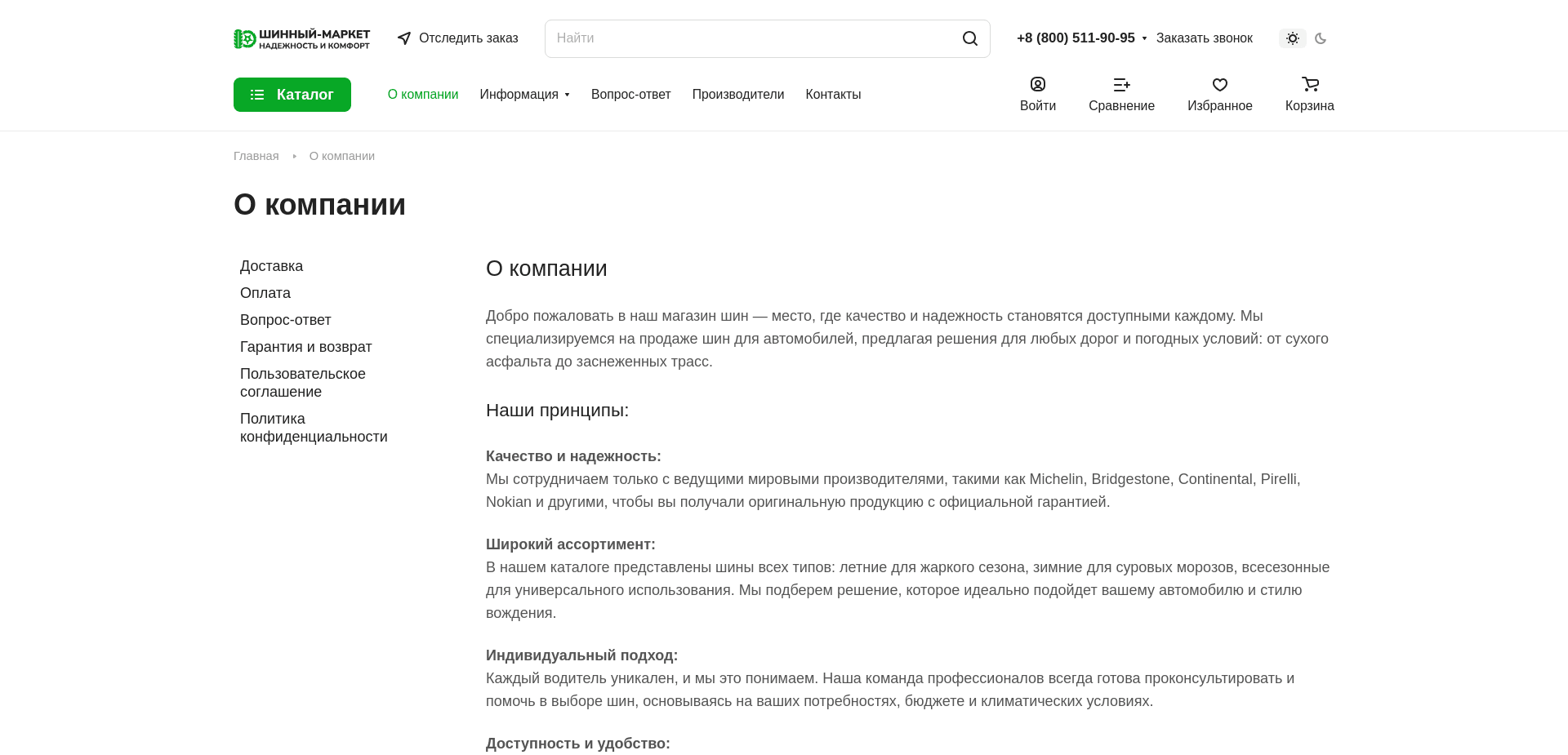The width and height of the screenshot is (1568, 755).
Task: Open the Корзина (cart) icon
Action: point(1309,85)
